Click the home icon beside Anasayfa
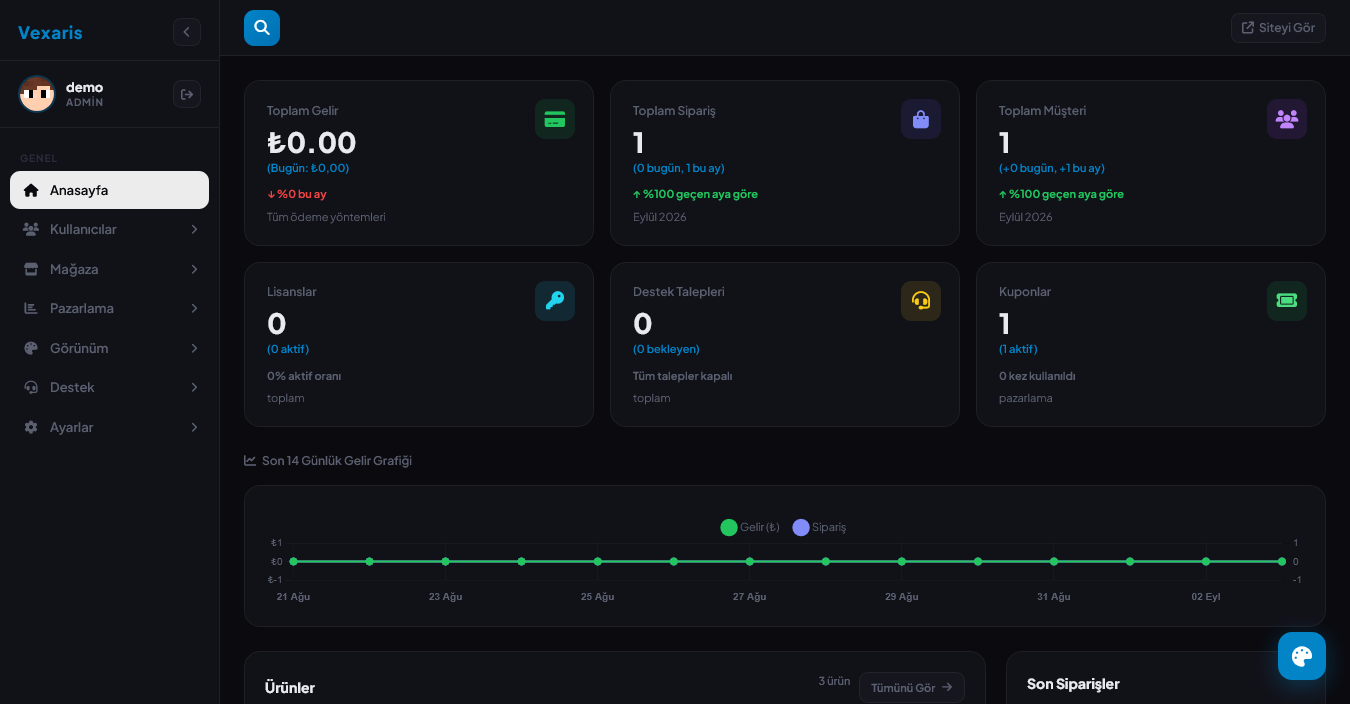1350x704 pixels. [31, 190]
